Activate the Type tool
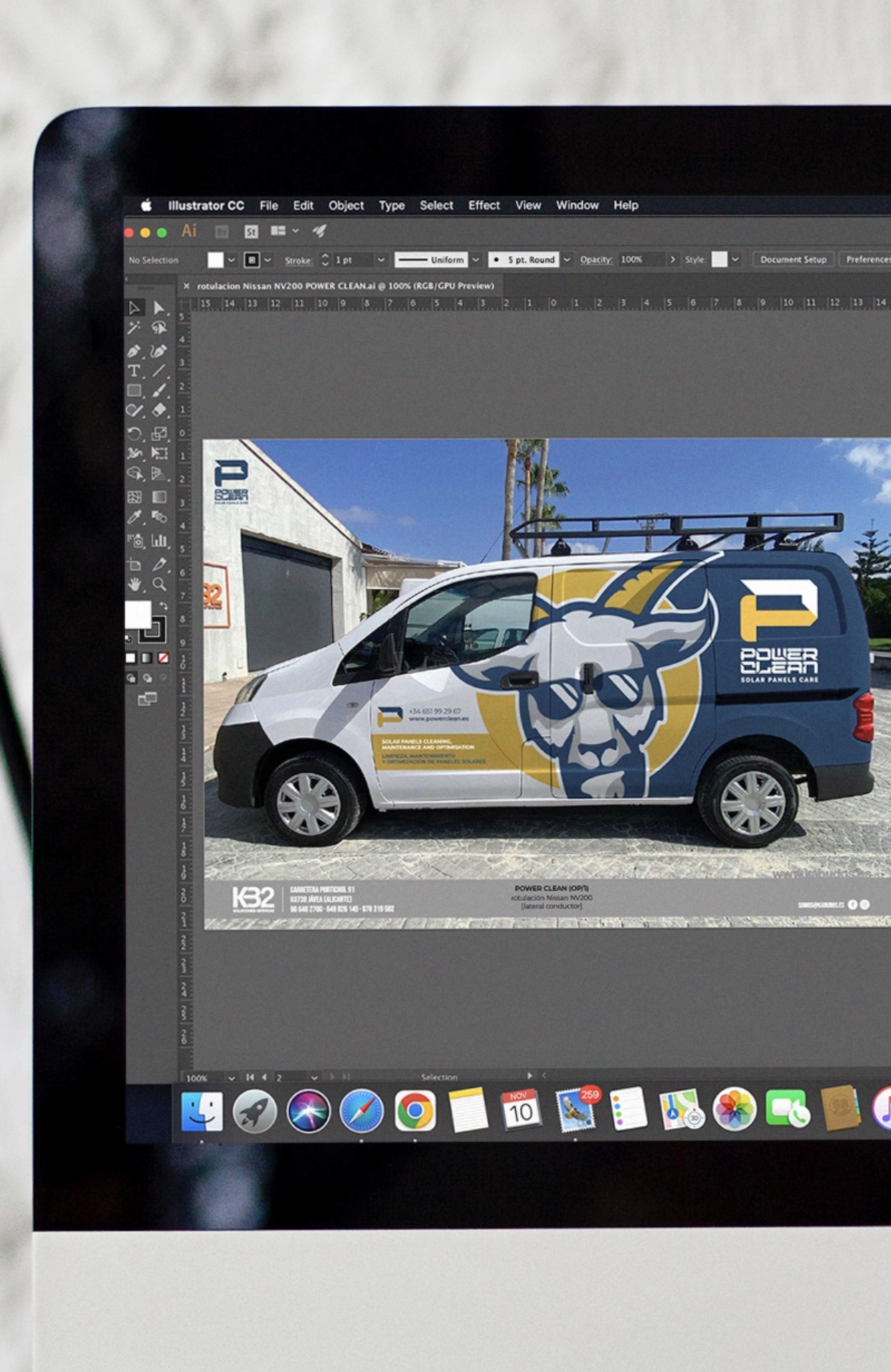Image resolution: width=891 pixels, height=1372 pixels. tap(134, 371)
